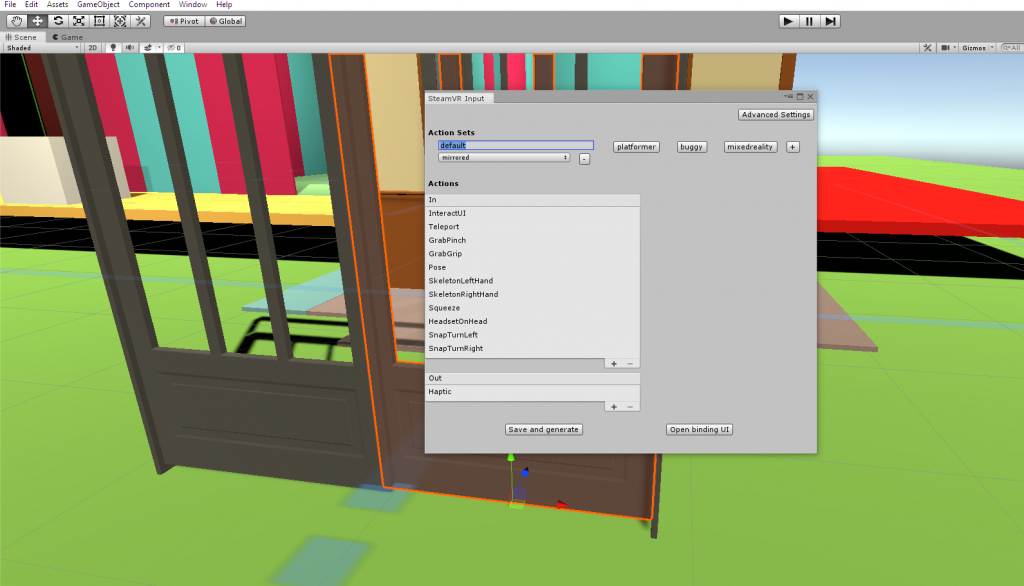
Task: Toggle scene lighting bulb icon
Action: pyautogui.click(x=112, y=47)
